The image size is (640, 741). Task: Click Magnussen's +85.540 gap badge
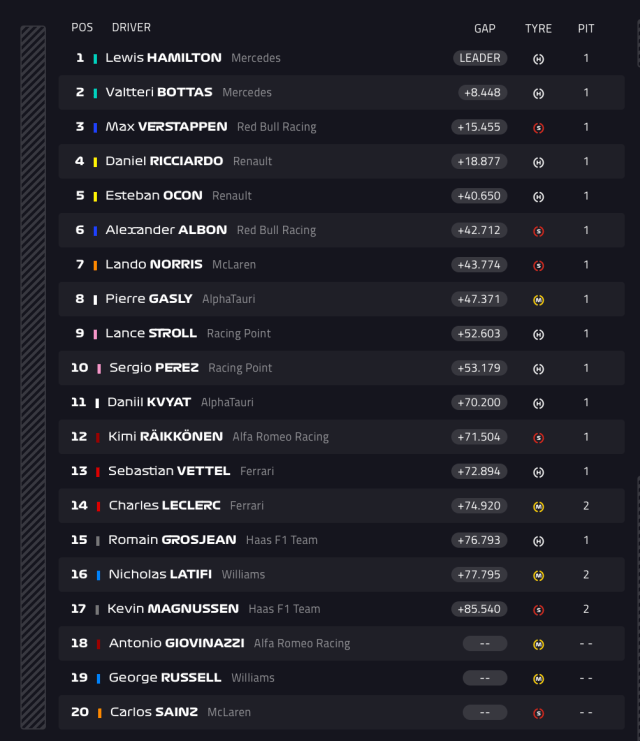480,609
